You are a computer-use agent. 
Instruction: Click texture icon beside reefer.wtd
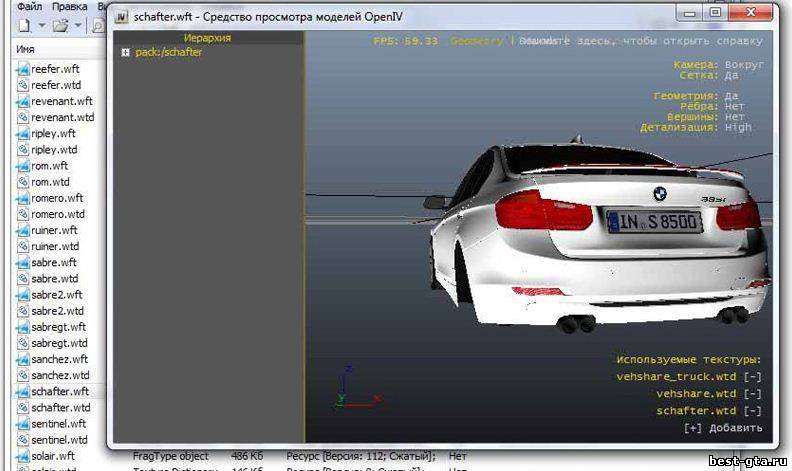point(23,85)
